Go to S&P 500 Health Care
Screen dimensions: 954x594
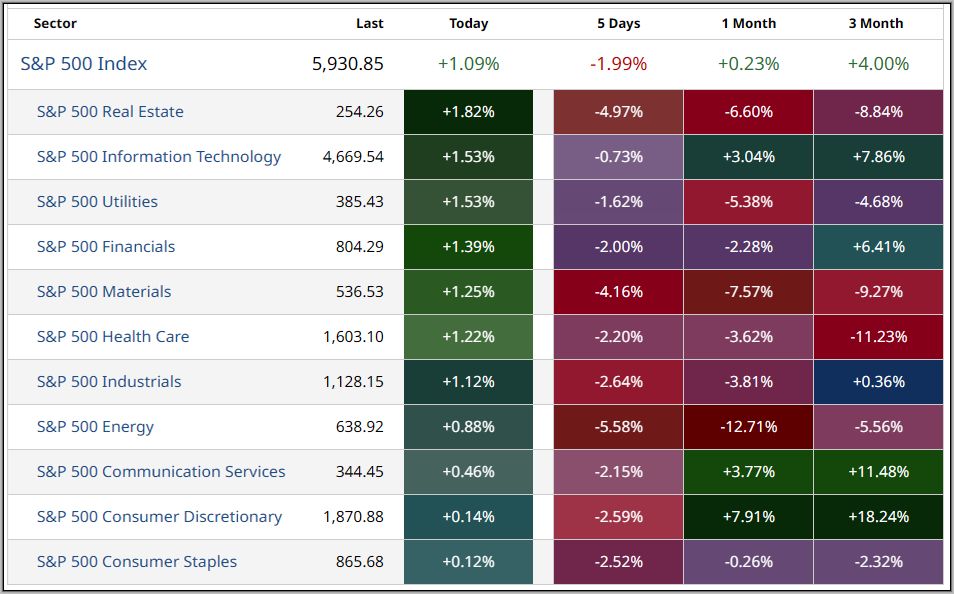pyautogui.click(x=113, y=337)
